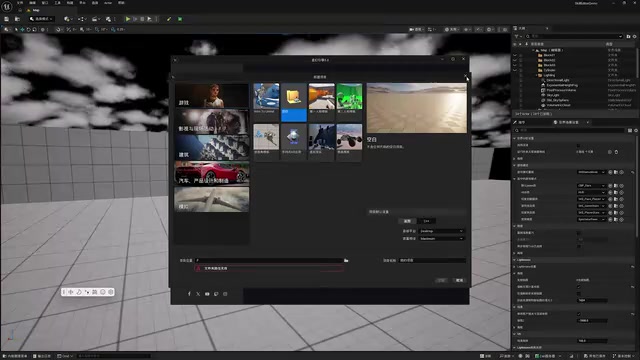Click the save level icon
The width and height of the screenshot is (640, 360).
point(7,19)
